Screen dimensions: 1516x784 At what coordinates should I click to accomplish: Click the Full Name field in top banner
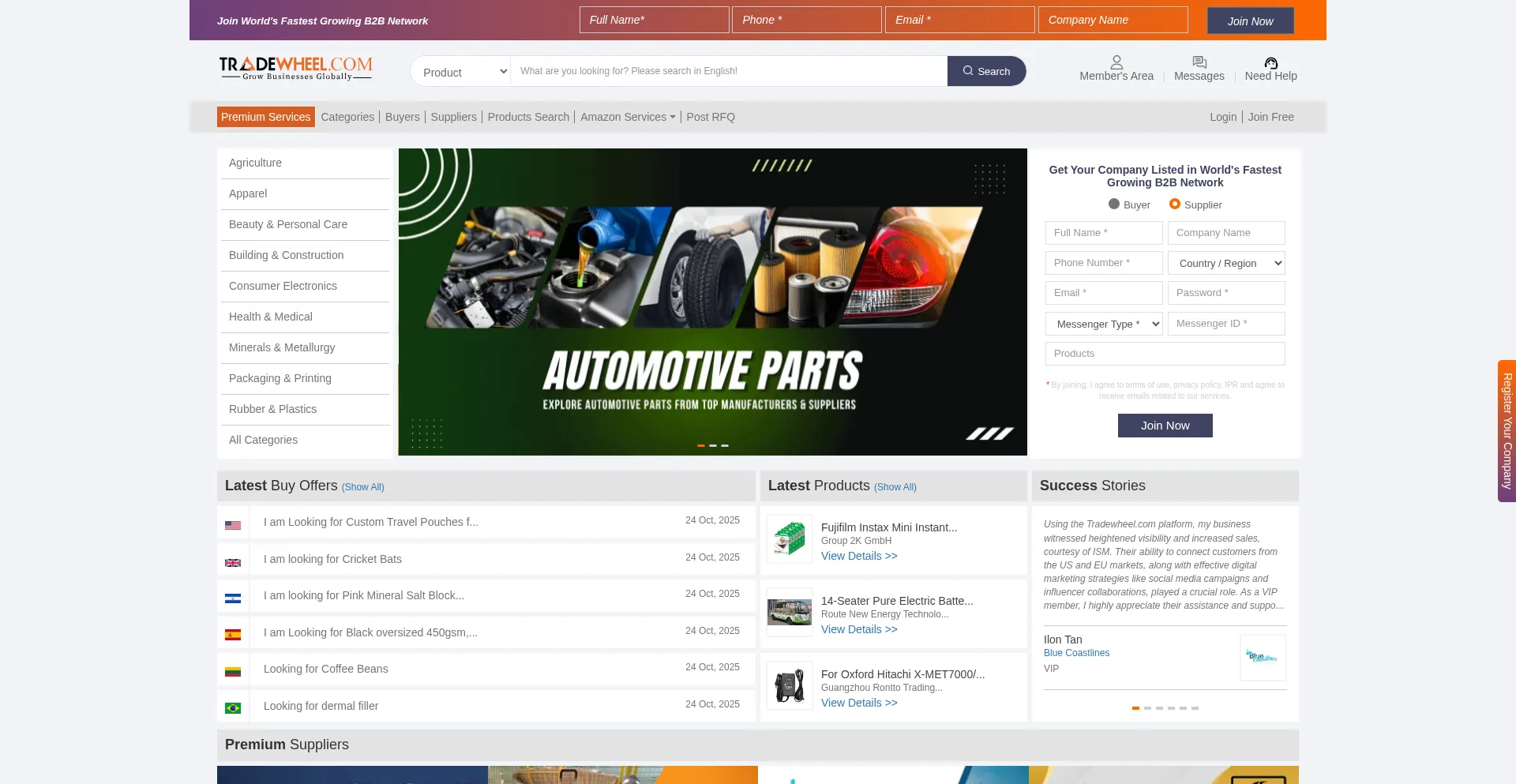pyautogui.click(x=654, y=20)
